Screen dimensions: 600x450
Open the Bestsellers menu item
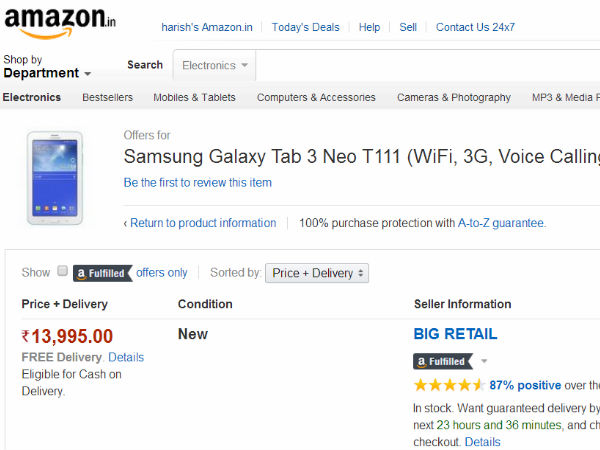[107, 97]
